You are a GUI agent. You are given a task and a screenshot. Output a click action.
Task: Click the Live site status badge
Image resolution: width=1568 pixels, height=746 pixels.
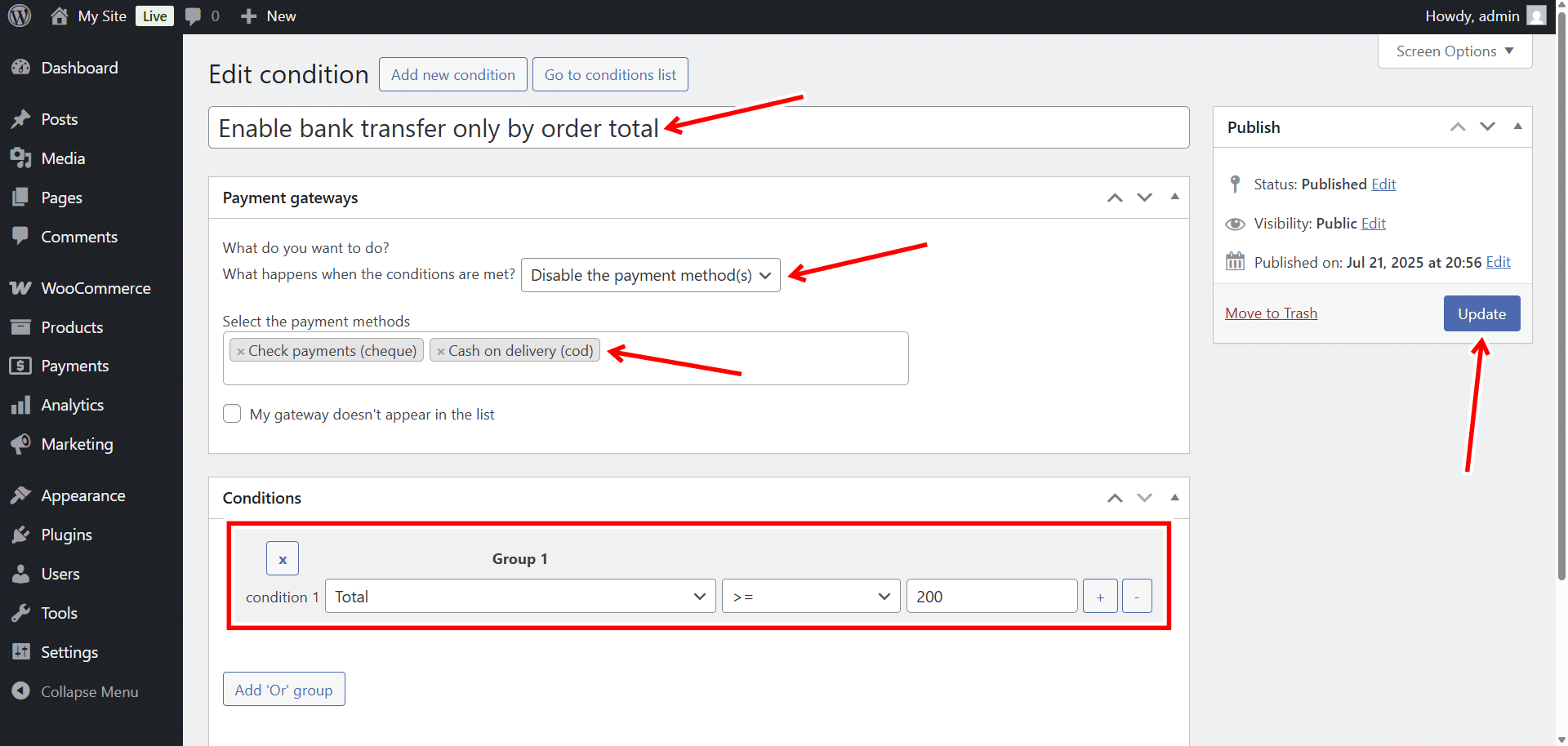point(154,16)
